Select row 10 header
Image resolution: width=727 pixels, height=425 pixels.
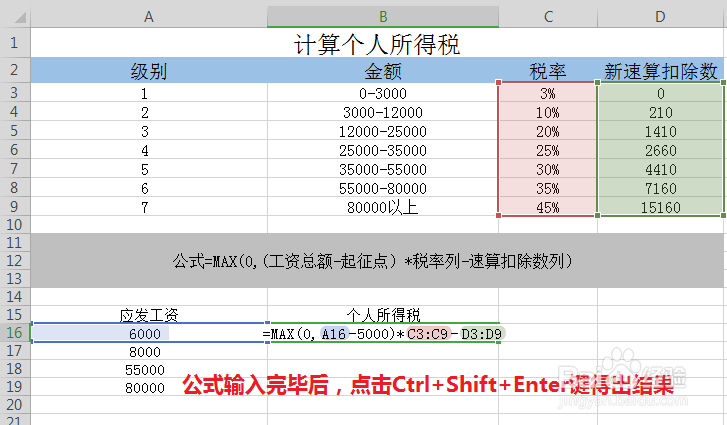pyautogui.click(x=14, y=225)
